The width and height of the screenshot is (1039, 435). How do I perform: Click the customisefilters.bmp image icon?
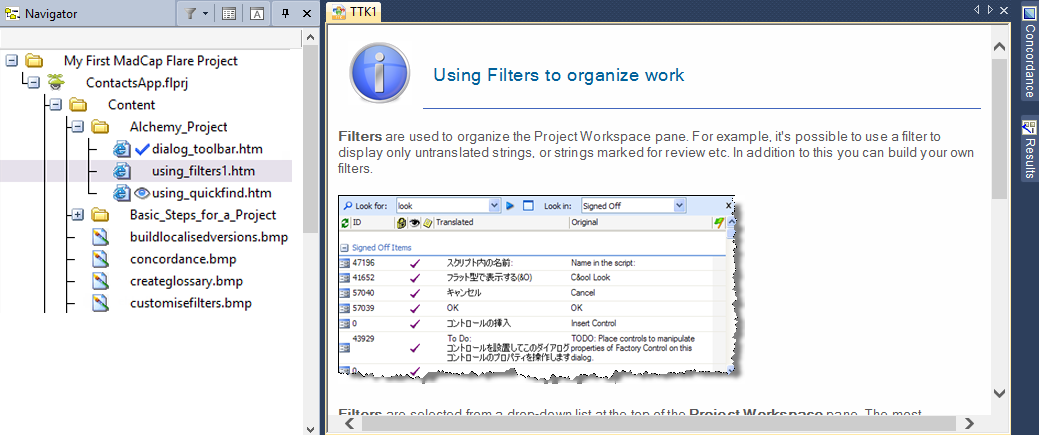coord(100,304)
